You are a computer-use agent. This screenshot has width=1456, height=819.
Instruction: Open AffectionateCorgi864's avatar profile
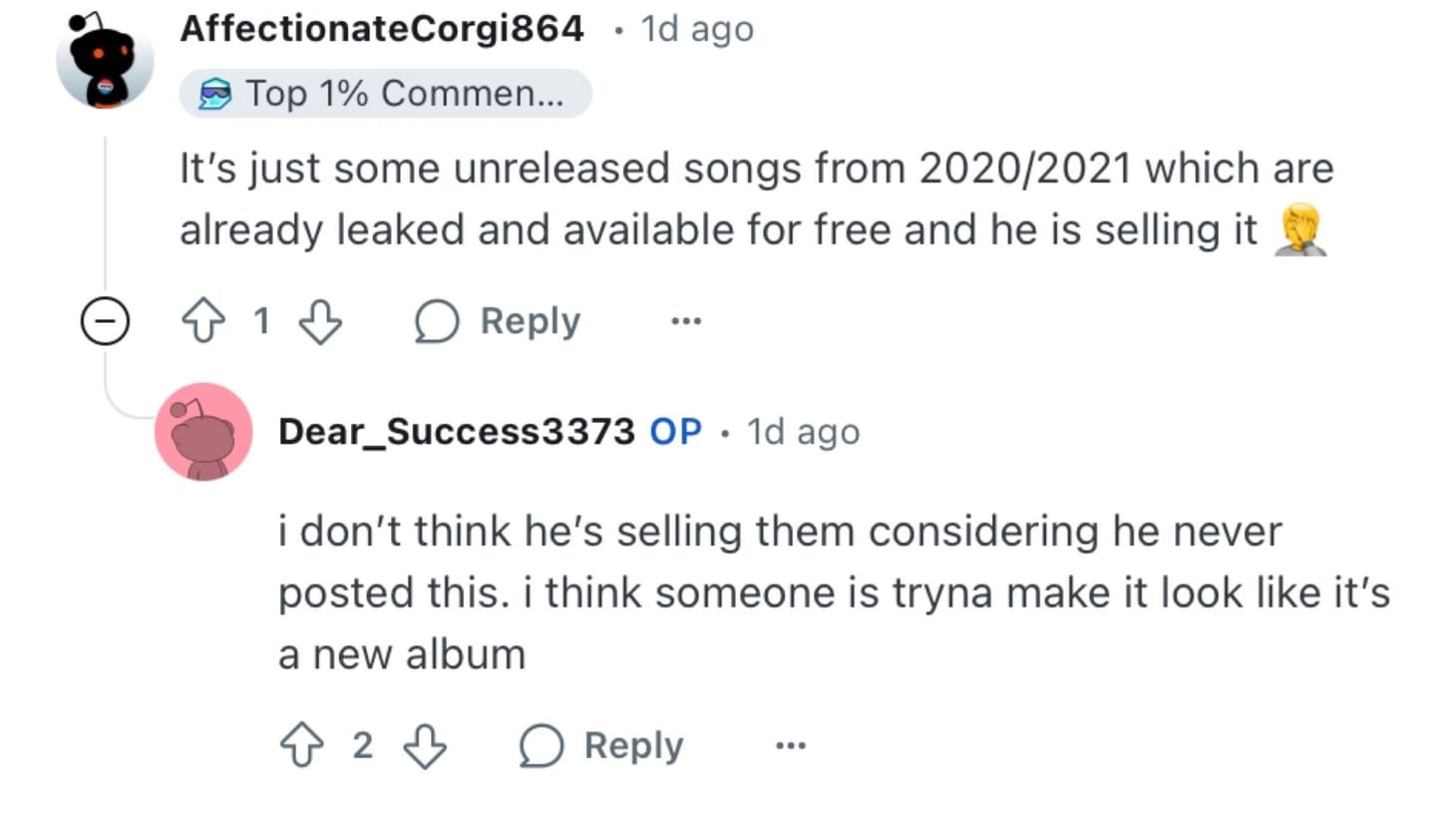[x=105, y=60]
